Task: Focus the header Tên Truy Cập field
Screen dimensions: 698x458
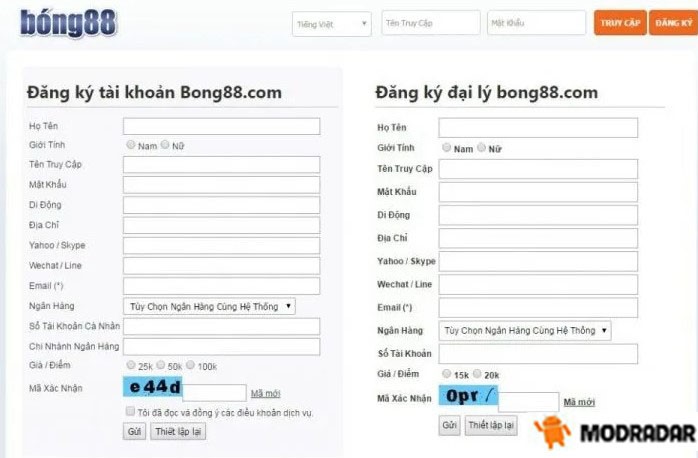Action: pos(431,23)
